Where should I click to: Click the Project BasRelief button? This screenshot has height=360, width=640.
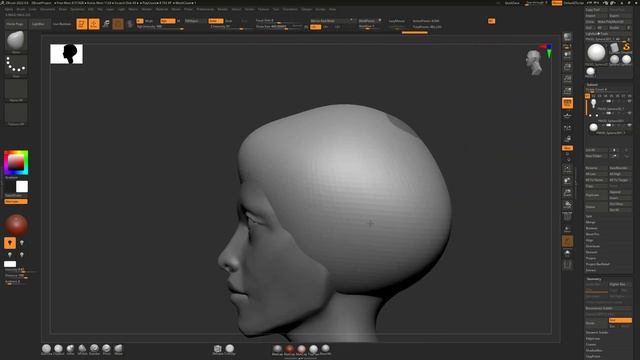point(598,264)
